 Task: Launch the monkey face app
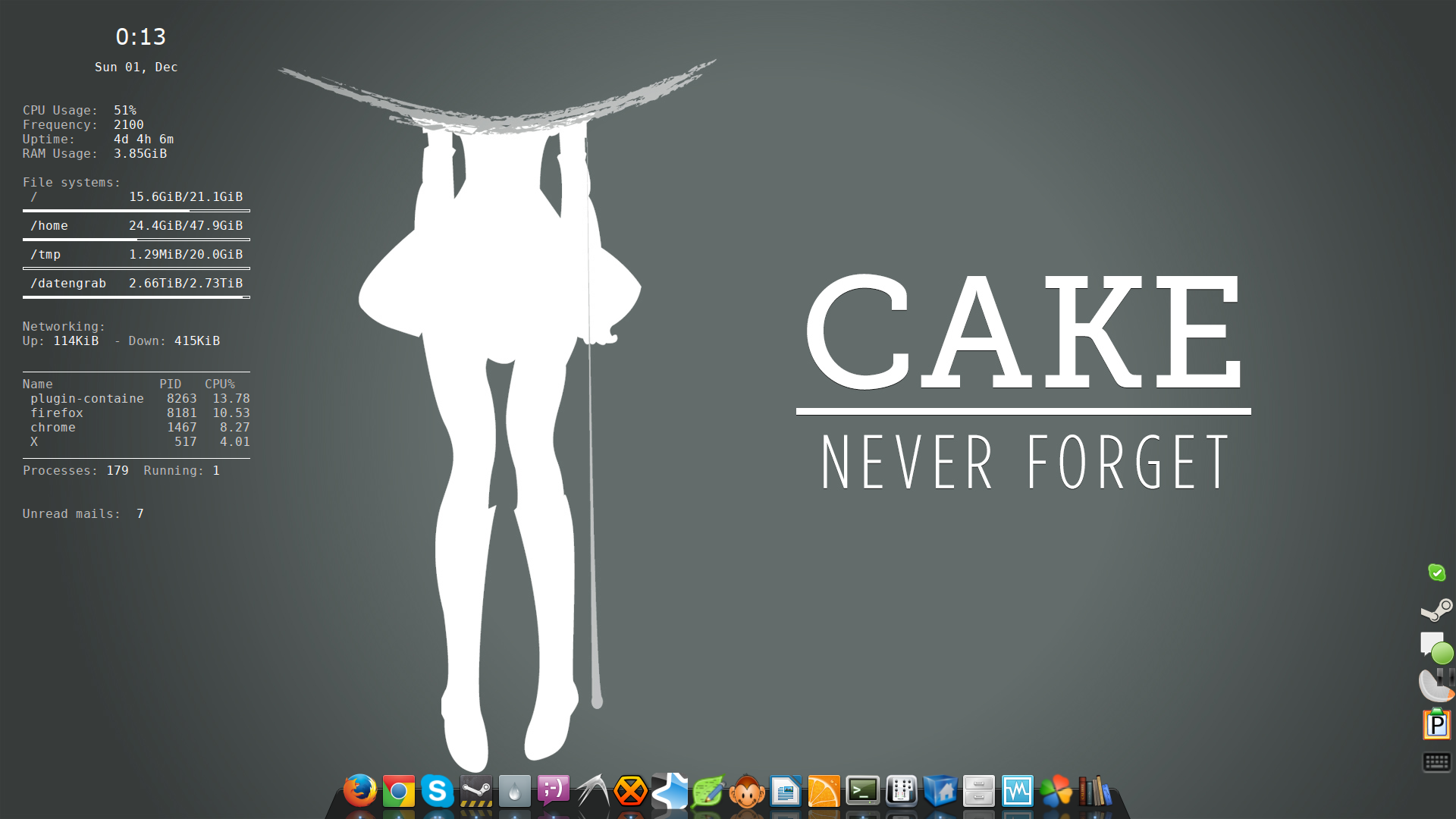pos(747,792)
